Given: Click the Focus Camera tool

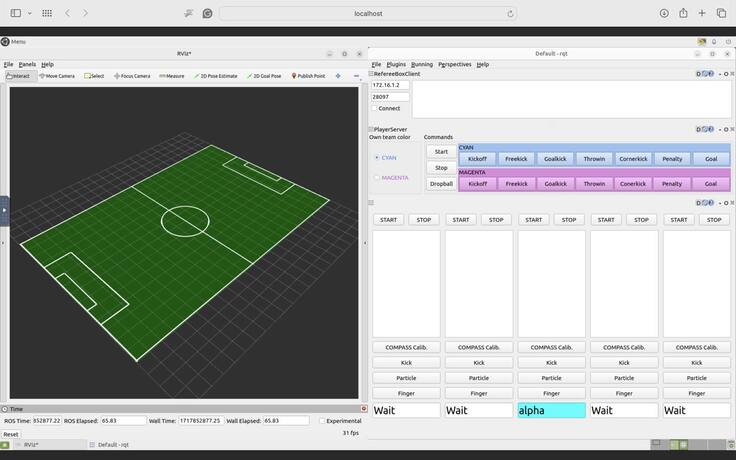Looking at the screenshot, I should click(132, 76).
